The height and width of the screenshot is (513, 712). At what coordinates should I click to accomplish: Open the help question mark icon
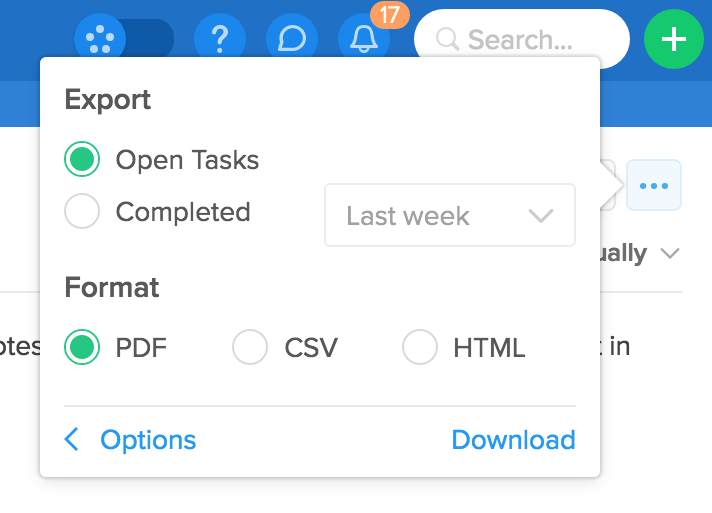click(x=220, y=38)
